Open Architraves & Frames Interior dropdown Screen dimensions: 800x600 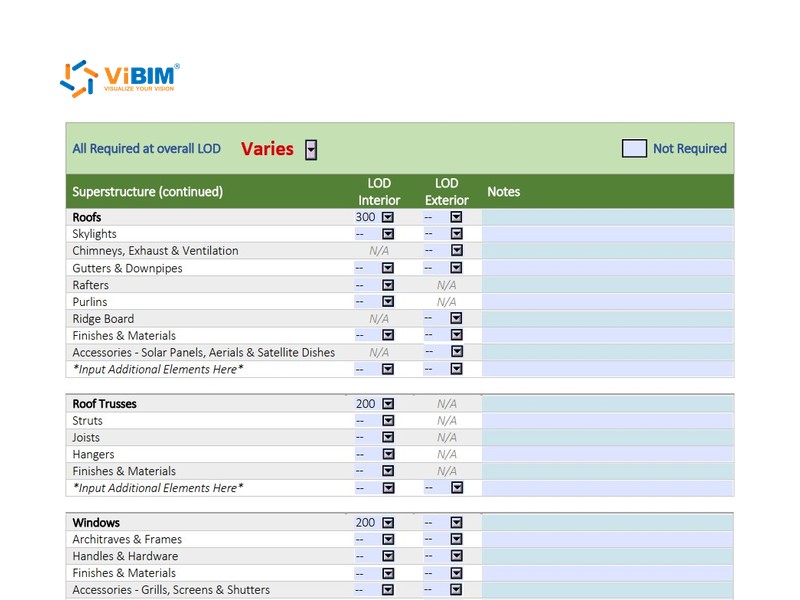[x=388, y=539]
